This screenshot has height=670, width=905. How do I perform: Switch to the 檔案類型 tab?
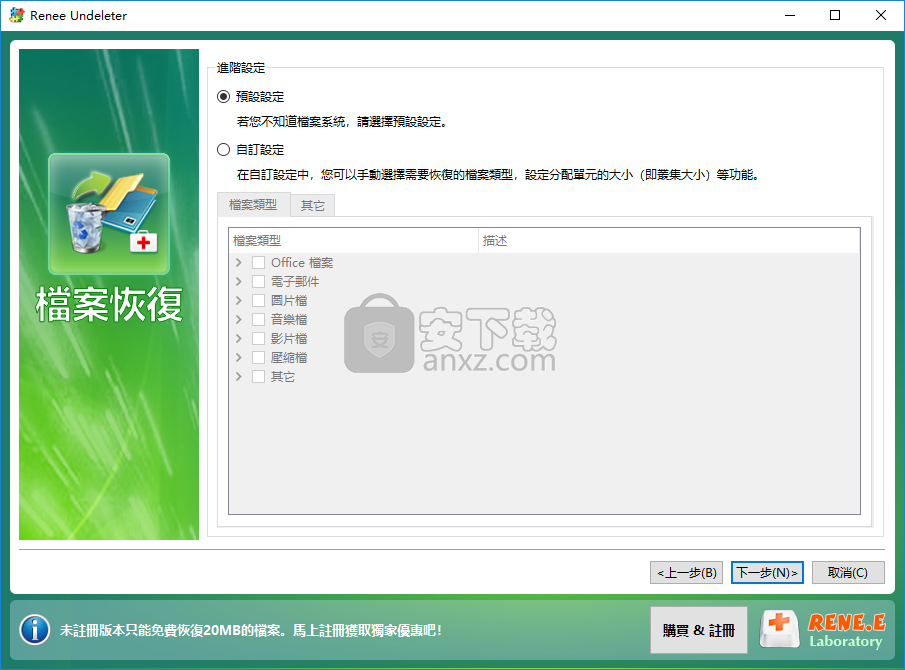[x=253, y=205]
